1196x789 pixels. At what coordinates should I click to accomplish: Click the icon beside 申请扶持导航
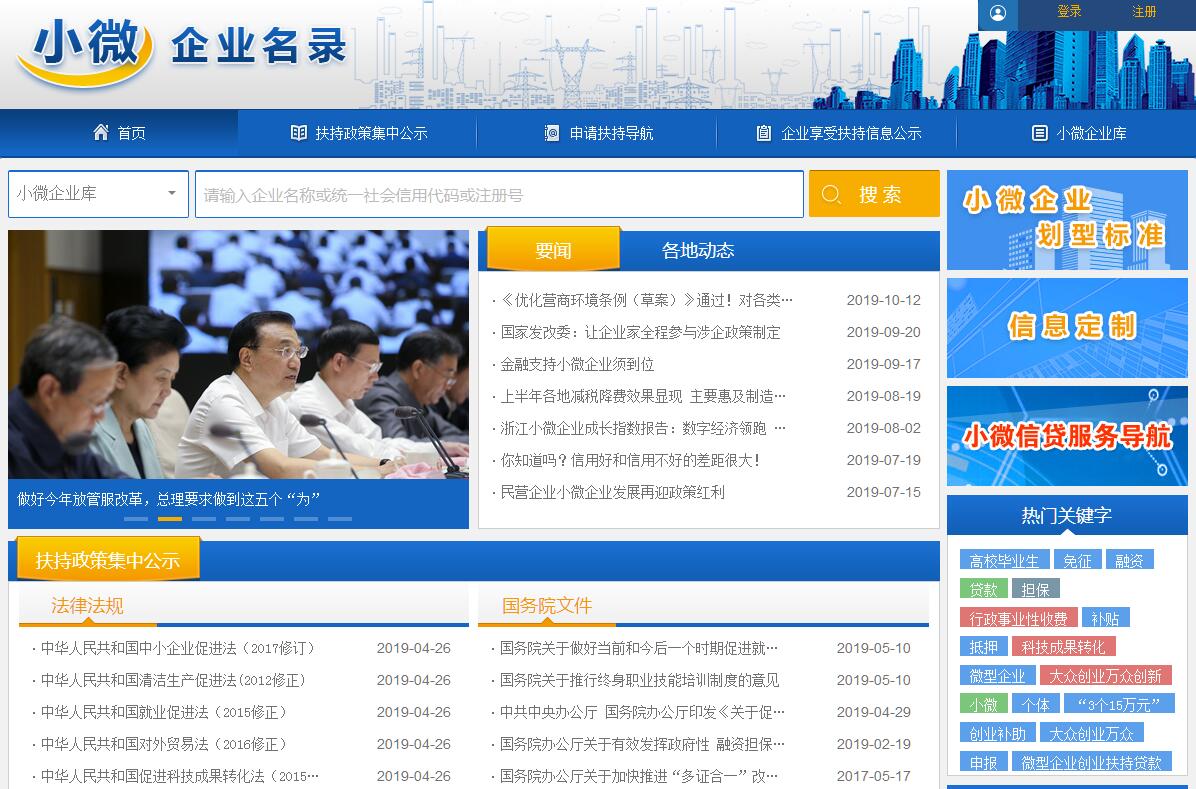pos(552,133)
